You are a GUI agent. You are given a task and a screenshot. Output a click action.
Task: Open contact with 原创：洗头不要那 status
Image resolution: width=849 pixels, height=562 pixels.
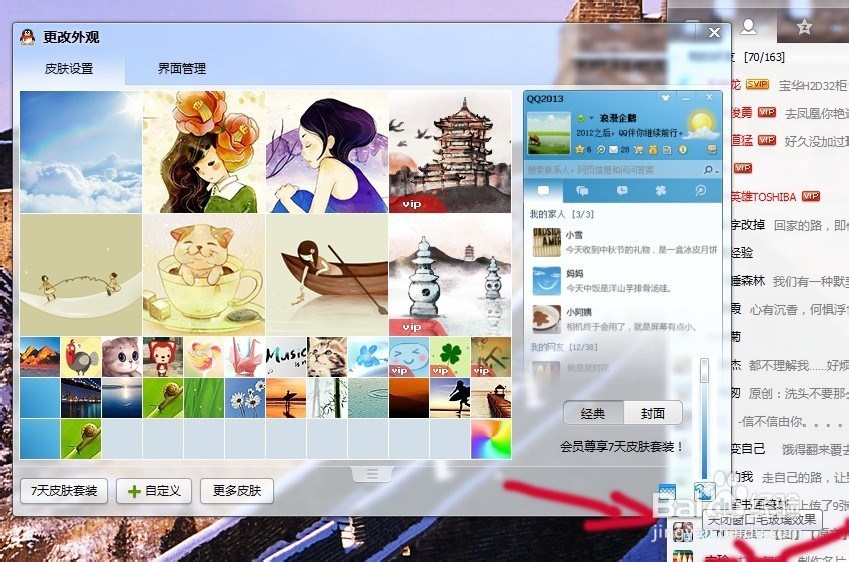(789, 393)
